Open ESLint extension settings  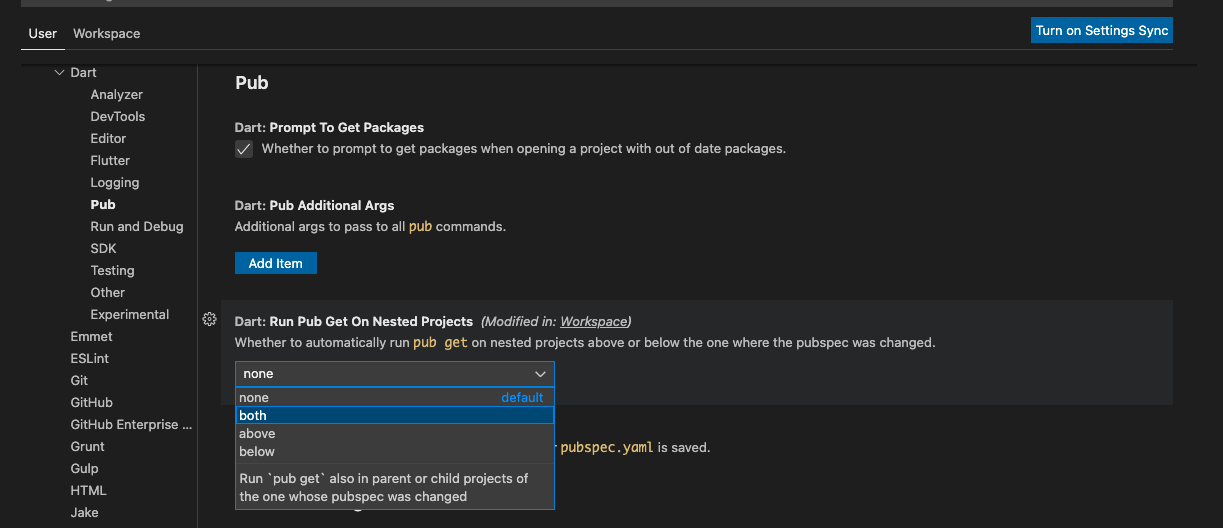pos(89,359)
